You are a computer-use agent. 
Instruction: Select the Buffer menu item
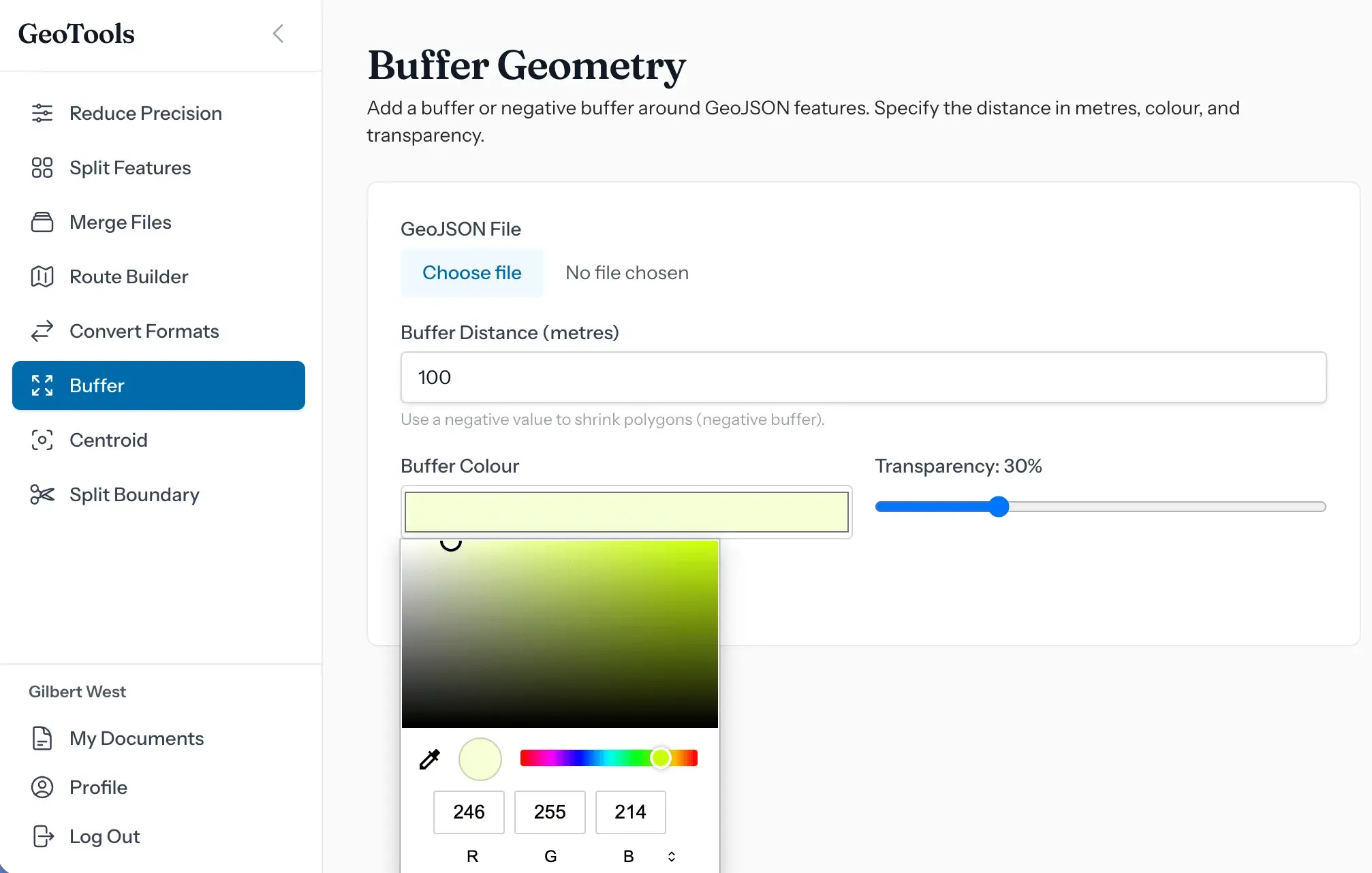[x=159, y=385]
